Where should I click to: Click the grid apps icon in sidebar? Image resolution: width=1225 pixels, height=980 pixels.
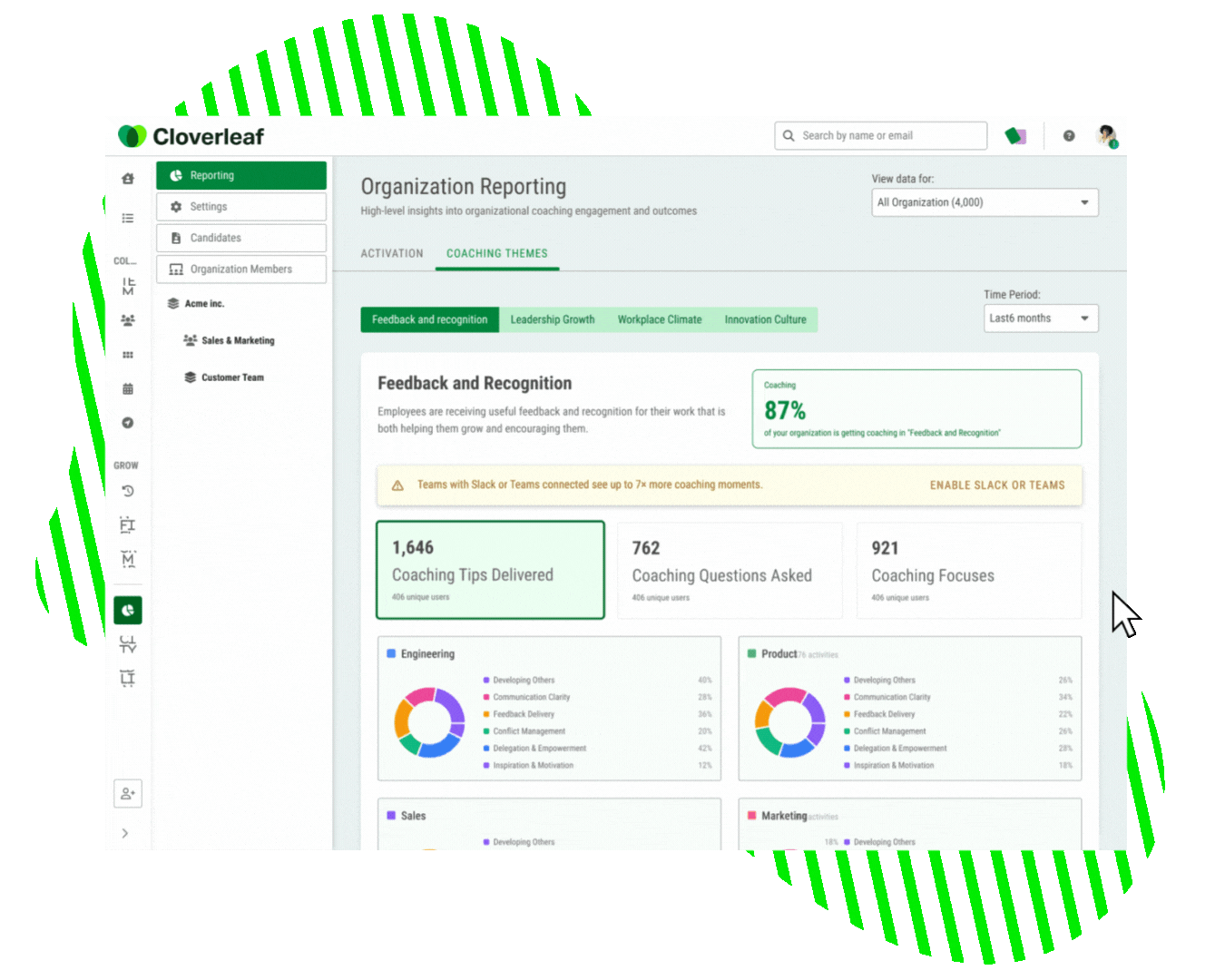[127, 355]
